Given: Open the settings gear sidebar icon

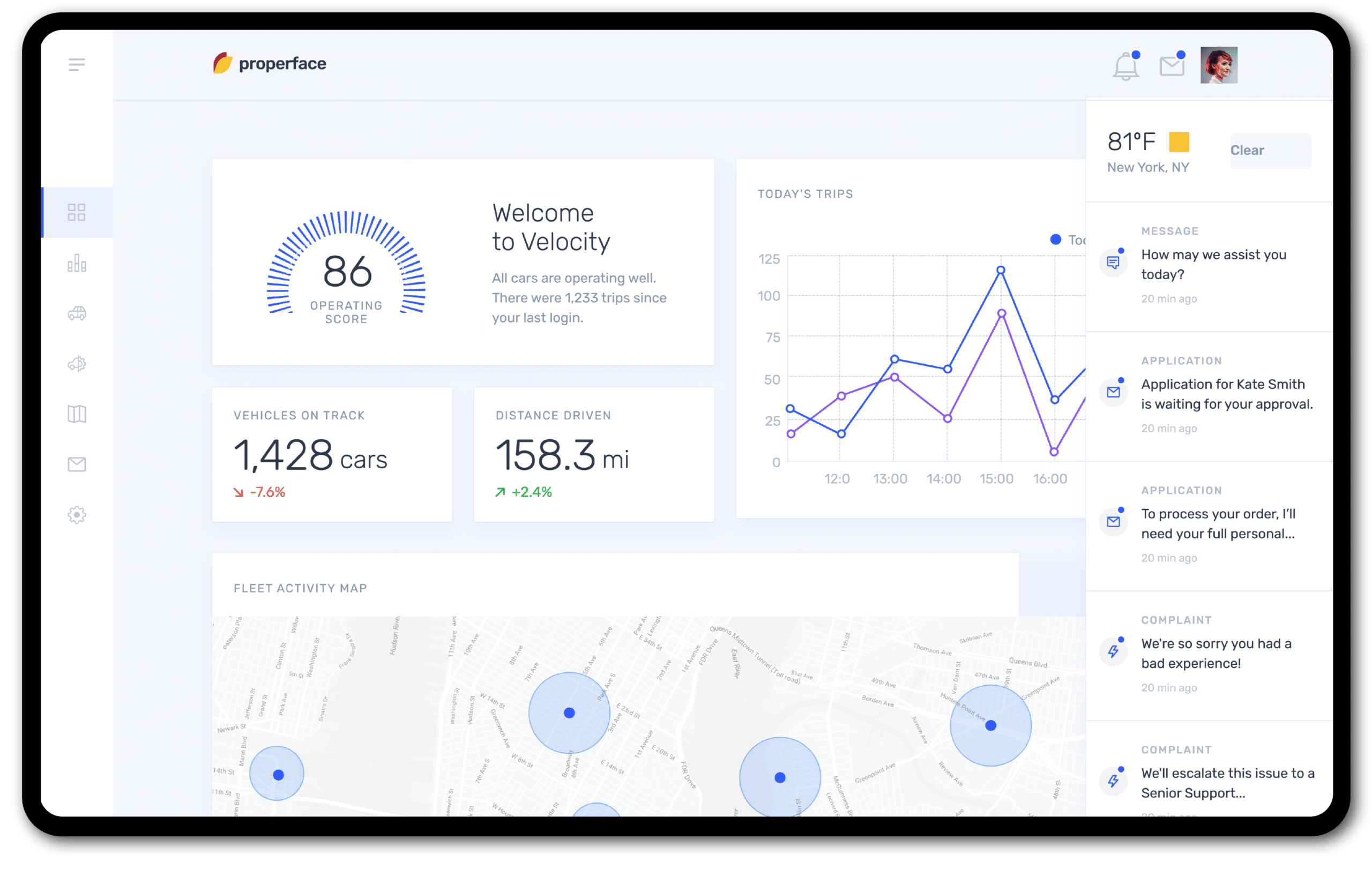Looking at the screenshot, I should click(x=76, y=515).
